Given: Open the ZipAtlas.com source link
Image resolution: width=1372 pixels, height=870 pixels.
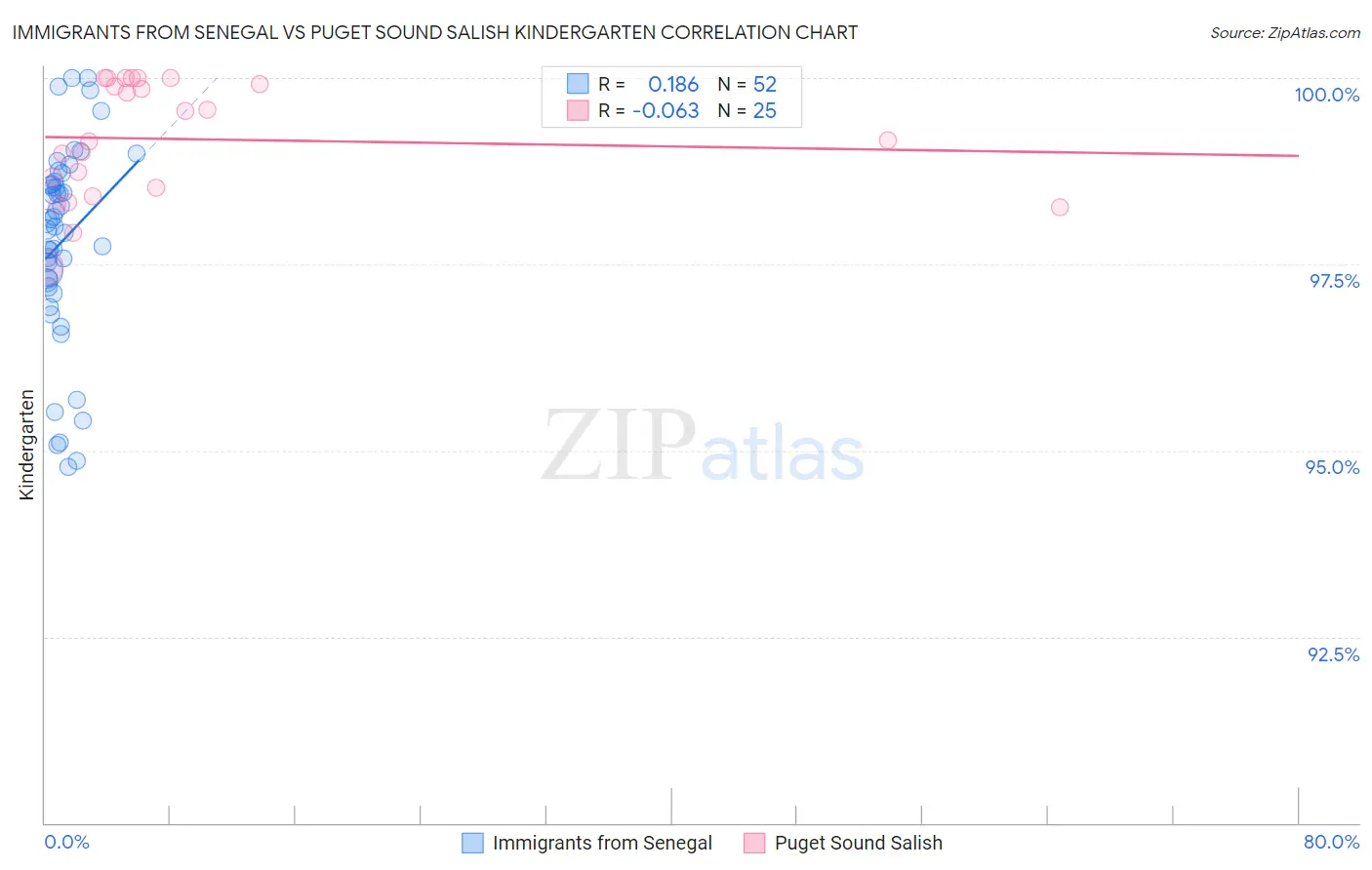Looking at the screenshot, I should (1285, 32).
